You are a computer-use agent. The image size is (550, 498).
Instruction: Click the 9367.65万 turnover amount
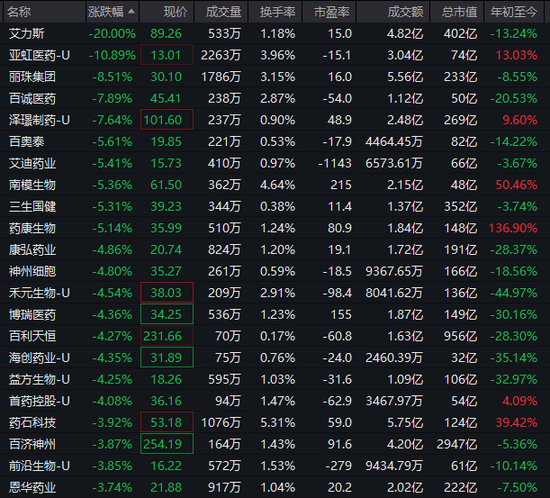[x=394, y=271]
